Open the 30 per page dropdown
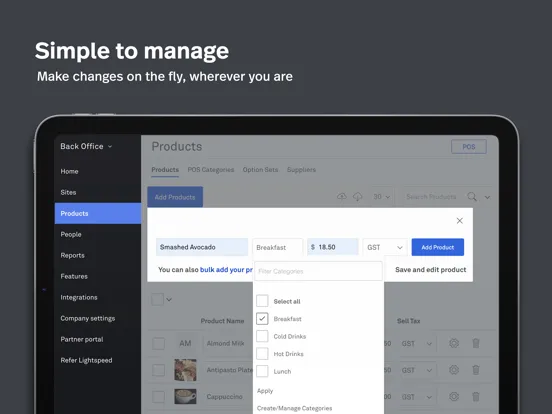The image size is (552, 414). (381, 197)
